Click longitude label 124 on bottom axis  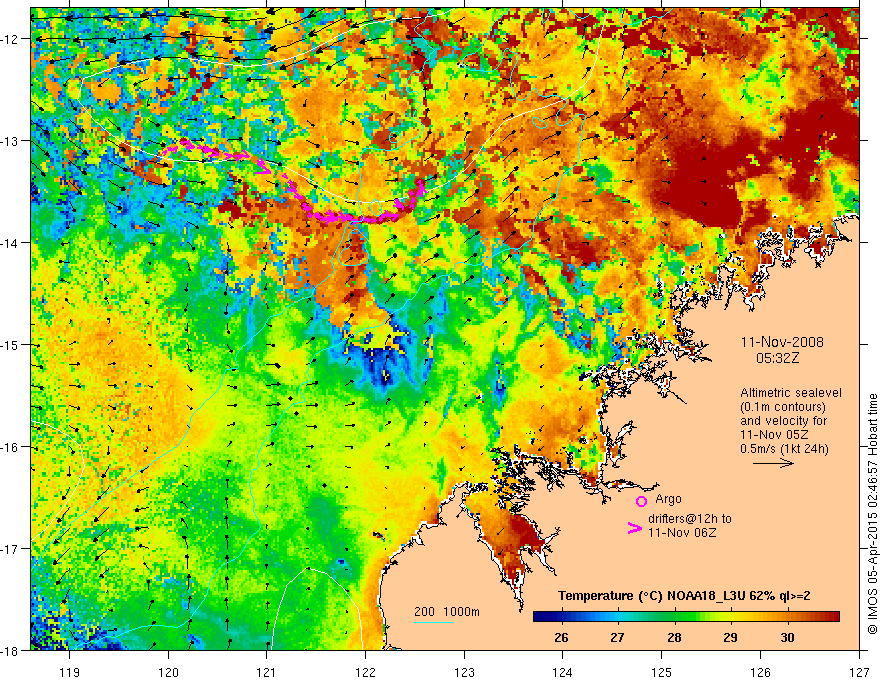click(563, 672)
